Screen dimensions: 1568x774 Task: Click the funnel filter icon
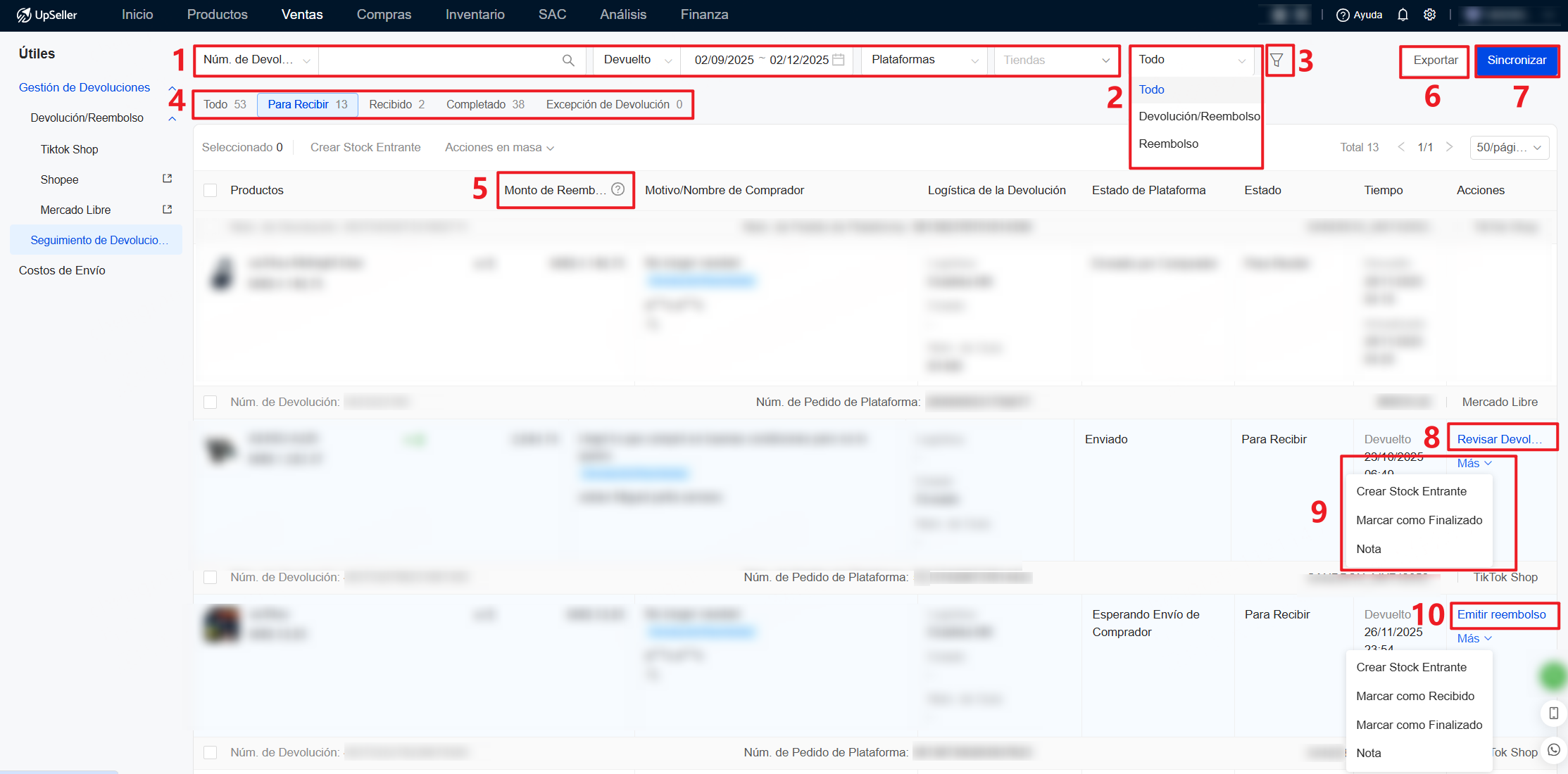click(x=1277, y=61)
